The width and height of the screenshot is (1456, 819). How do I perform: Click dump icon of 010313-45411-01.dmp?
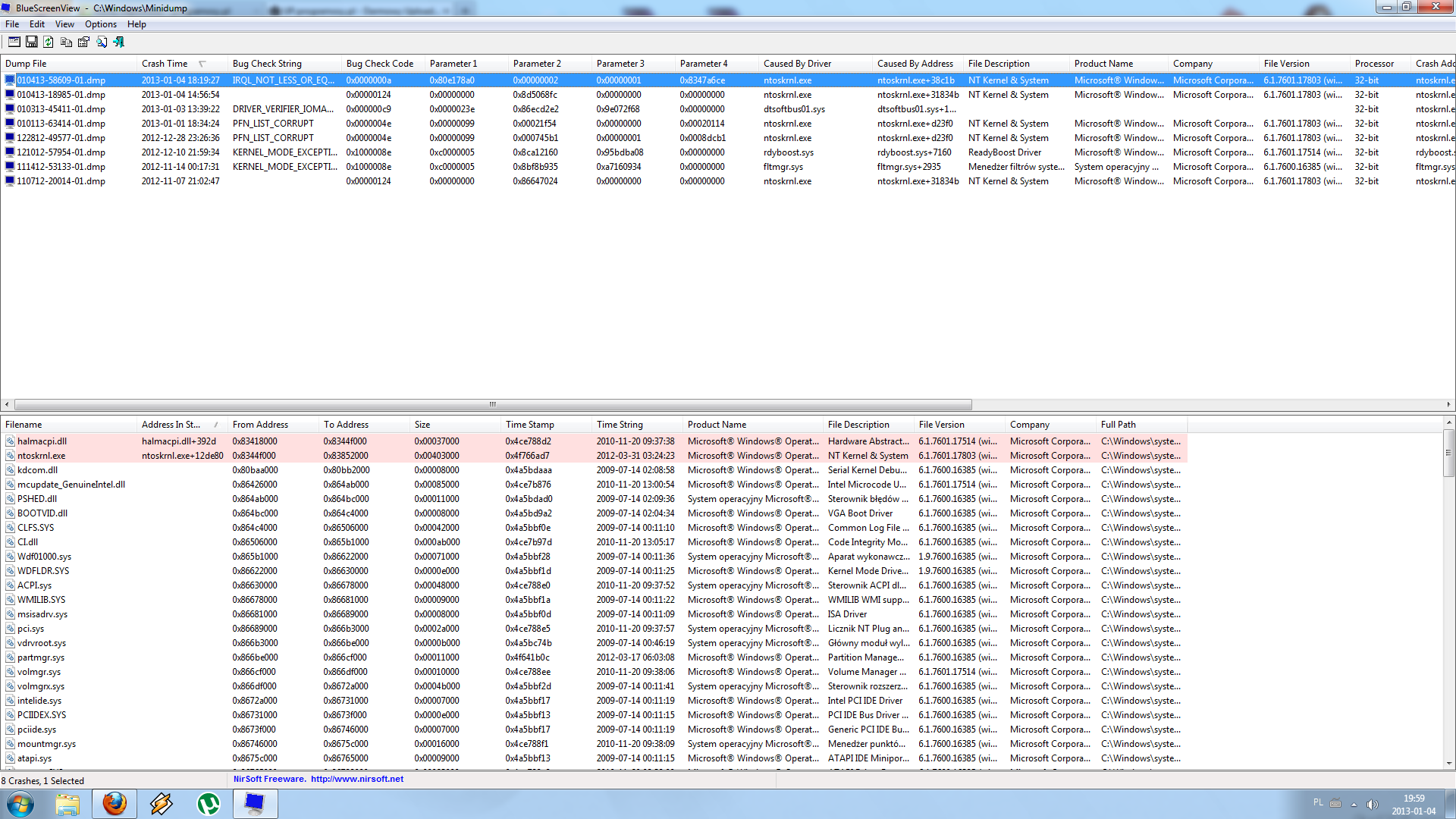[10, 109]
